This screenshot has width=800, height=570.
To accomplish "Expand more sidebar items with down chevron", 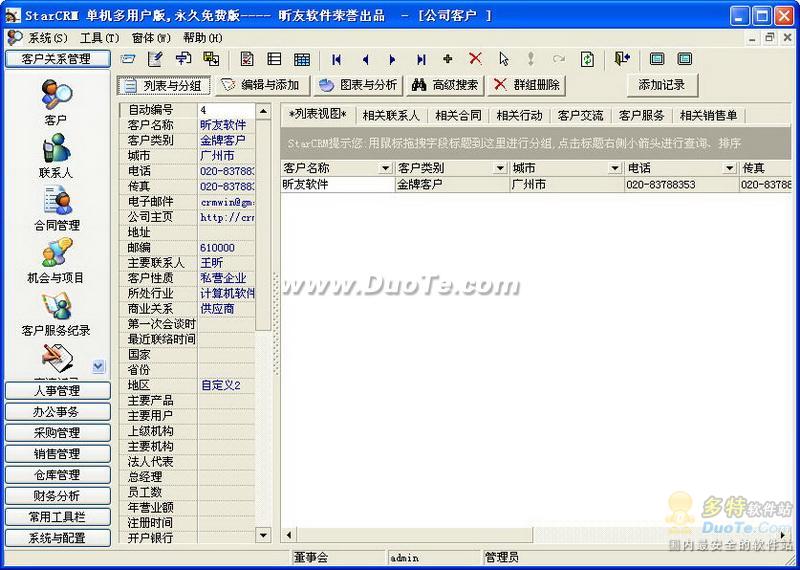I will tap(98, 367).
